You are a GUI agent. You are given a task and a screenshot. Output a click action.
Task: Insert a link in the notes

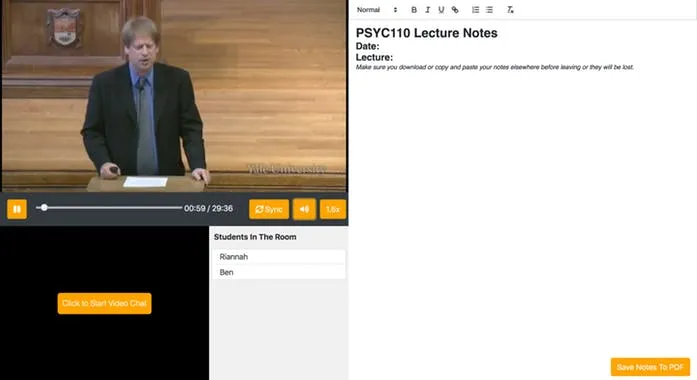point(455,10)
